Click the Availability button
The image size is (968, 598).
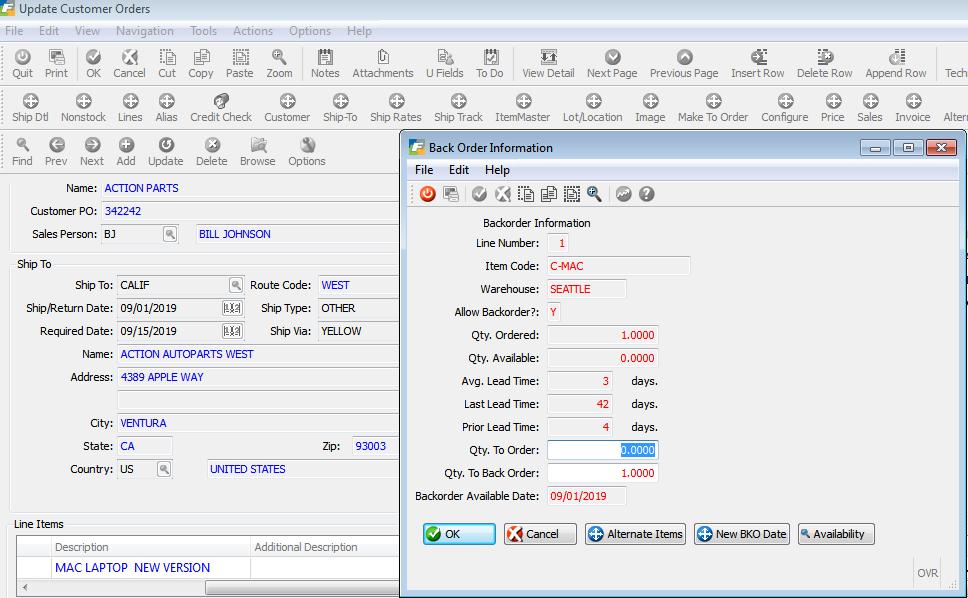coord(836,534)
